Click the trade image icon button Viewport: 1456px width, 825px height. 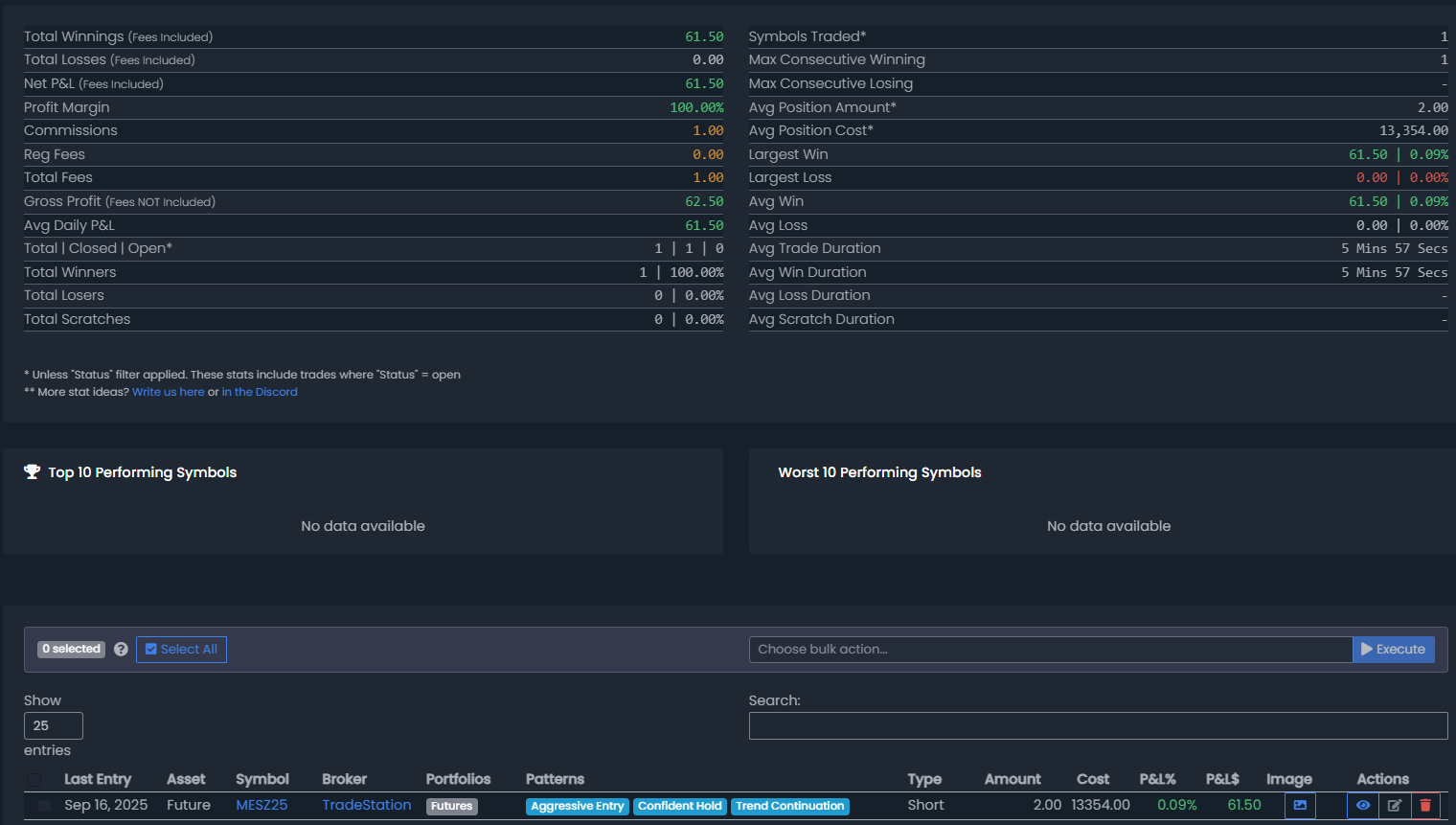1300,806
